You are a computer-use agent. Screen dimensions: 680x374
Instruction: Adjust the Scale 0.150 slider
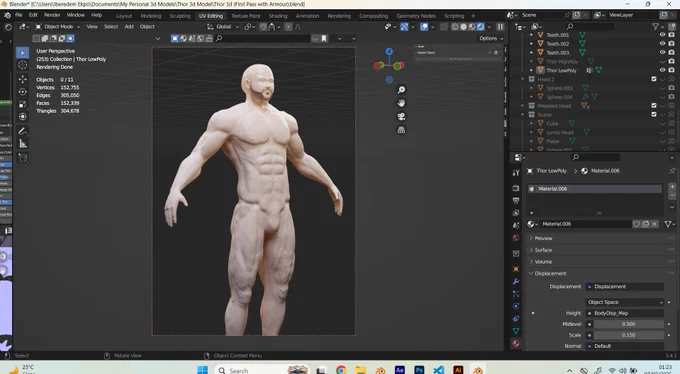(628, 335)
